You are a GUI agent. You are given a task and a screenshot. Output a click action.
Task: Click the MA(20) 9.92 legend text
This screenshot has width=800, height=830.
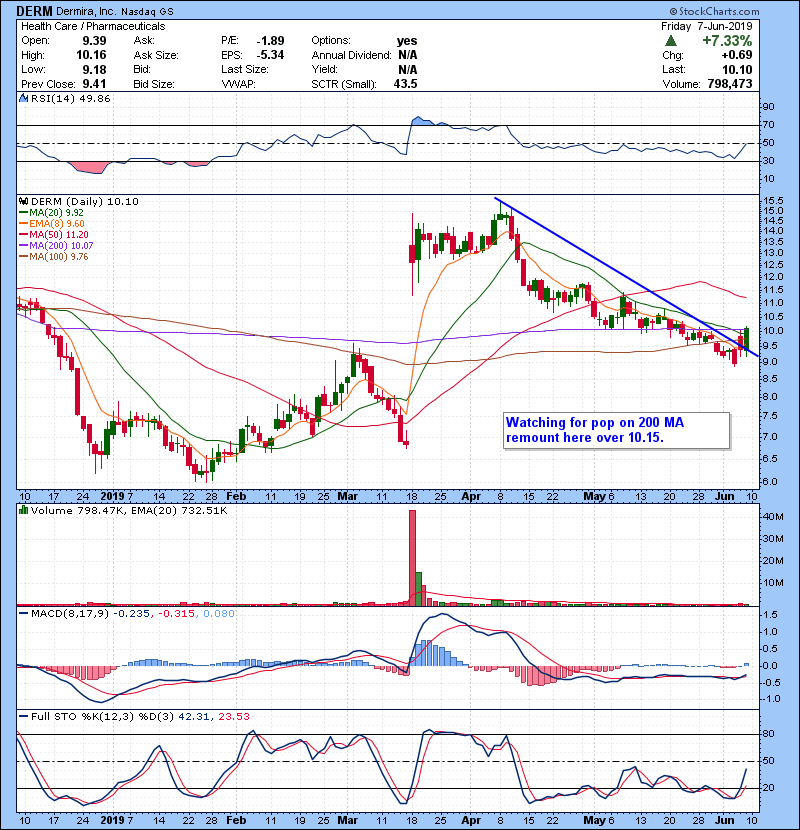coord(57,213)
